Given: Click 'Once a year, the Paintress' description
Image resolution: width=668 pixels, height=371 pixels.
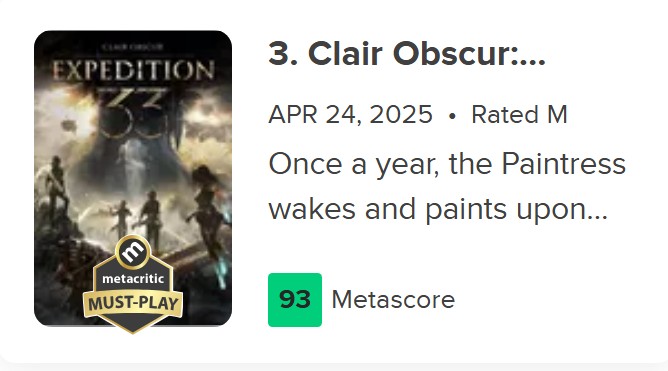Looking at the screenshot, I should [x=447, y=164].
